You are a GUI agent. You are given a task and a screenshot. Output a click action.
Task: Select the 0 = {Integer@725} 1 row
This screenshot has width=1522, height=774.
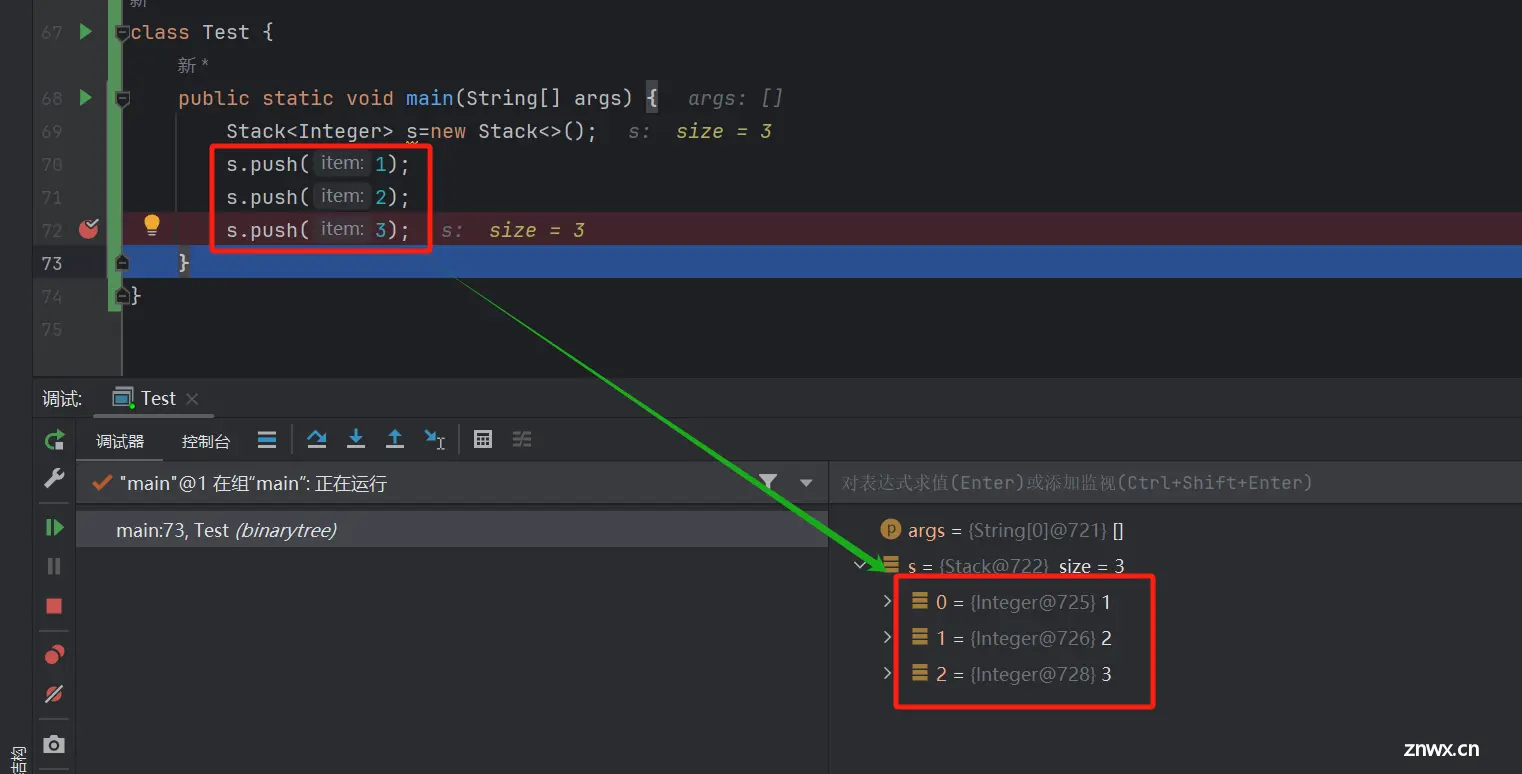pos(1011,602)
